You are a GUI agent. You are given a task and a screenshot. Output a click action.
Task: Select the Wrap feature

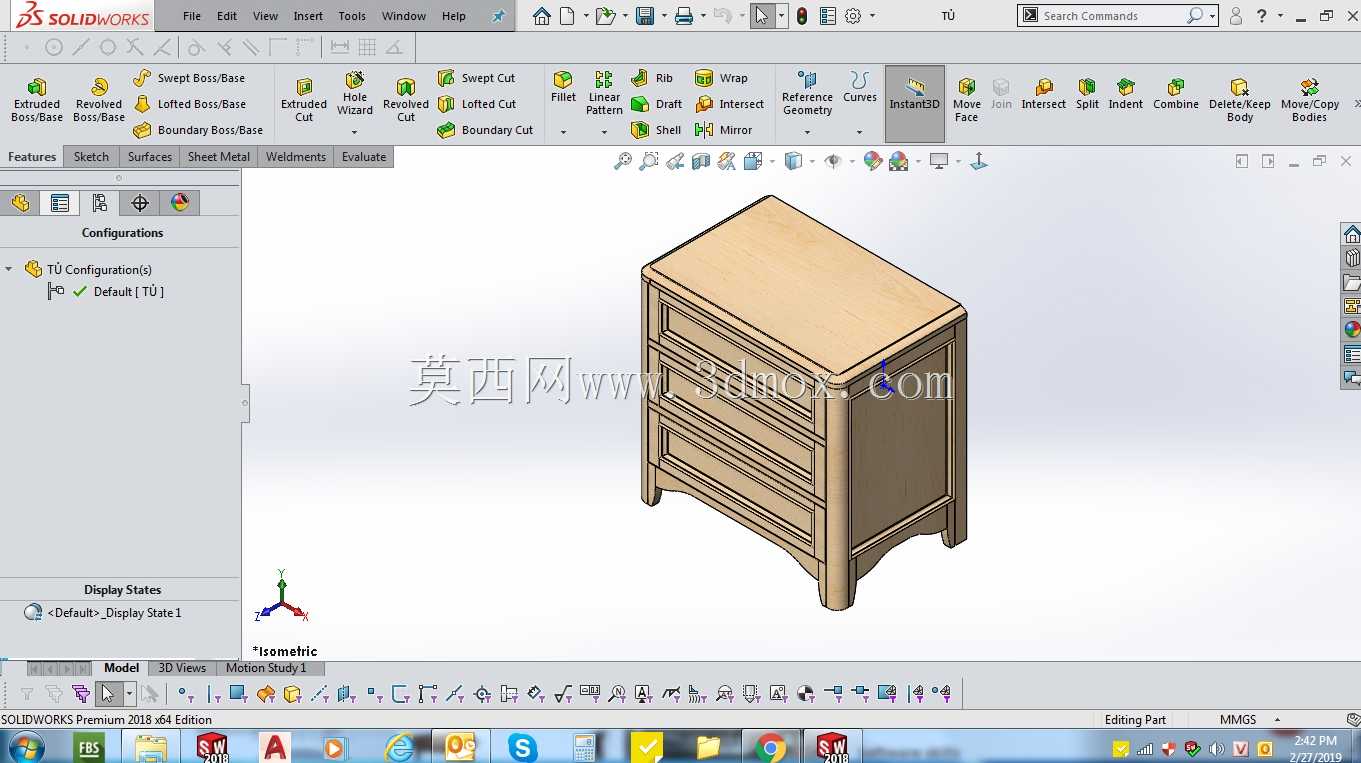coord(721,78)
